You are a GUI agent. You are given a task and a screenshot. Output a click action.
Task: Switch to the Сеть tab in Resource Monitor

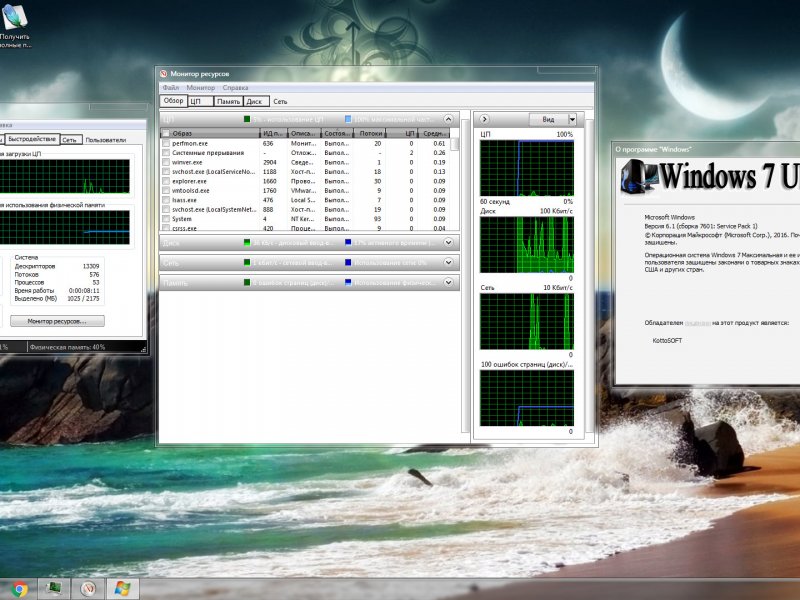coord(280,102)
